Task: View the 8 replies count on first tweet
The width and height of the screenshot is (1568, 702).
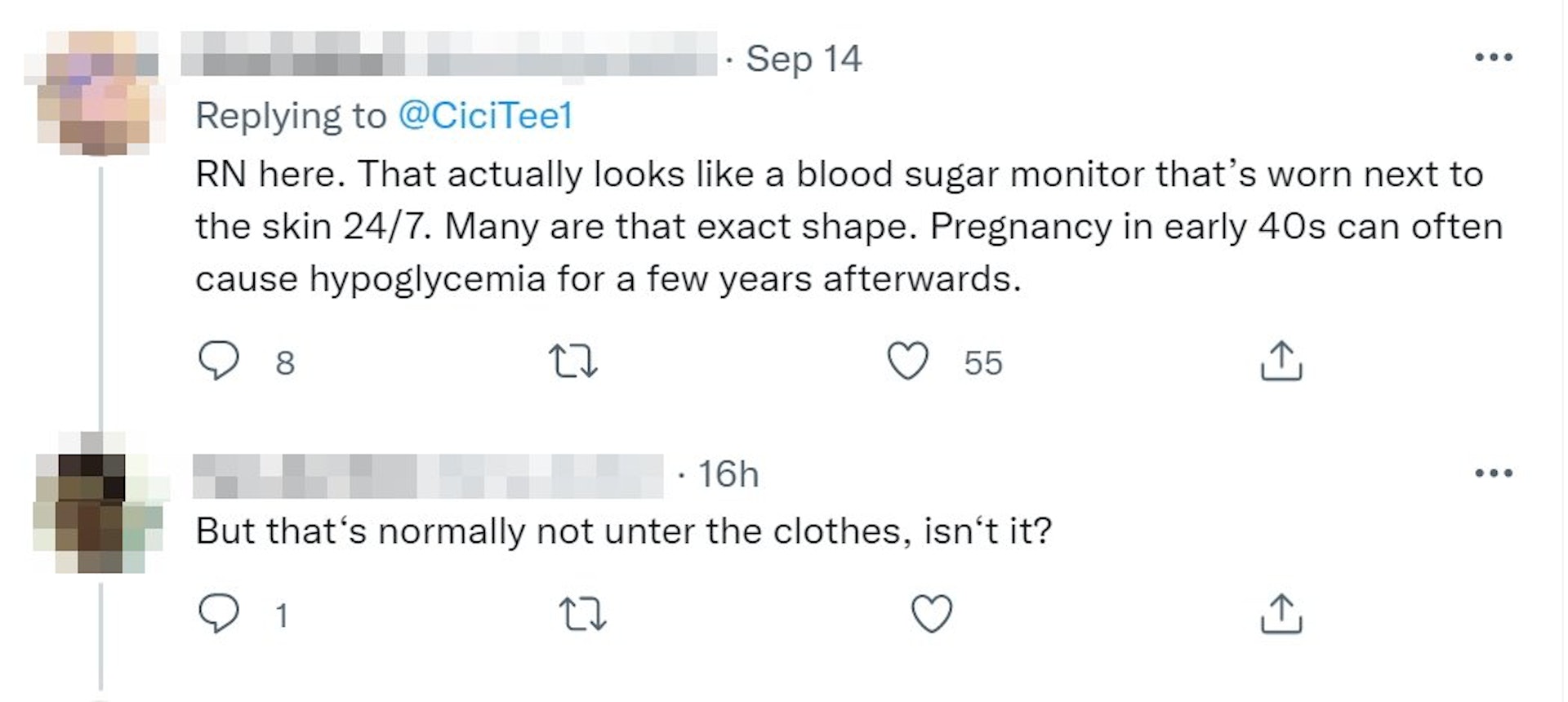Action: pyautogui.click(x=284, y=362)
